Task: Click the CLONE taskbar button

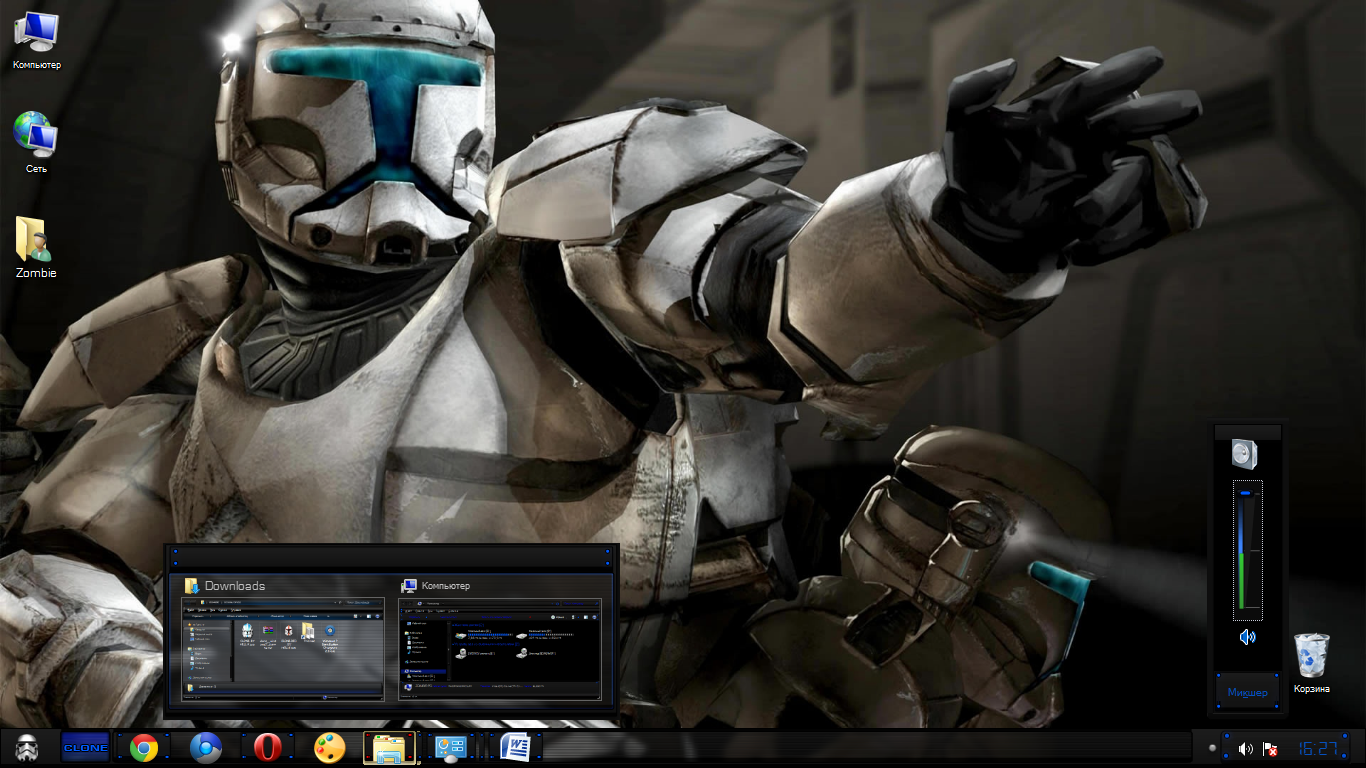Action: (86, 747)
